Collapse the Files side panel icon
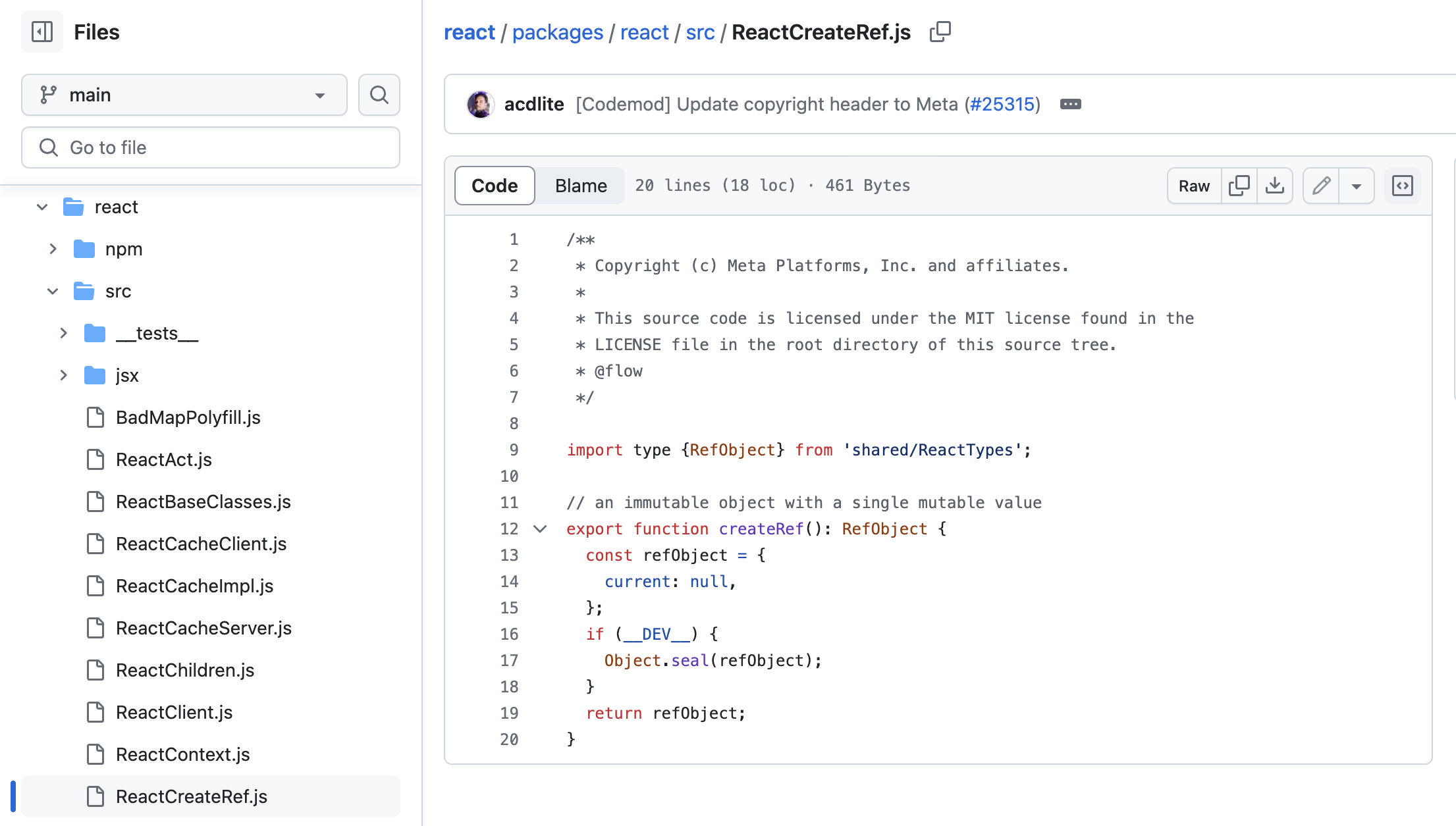Image resolution: width=1456 pixels, height=826 pixels. [42, 32]
